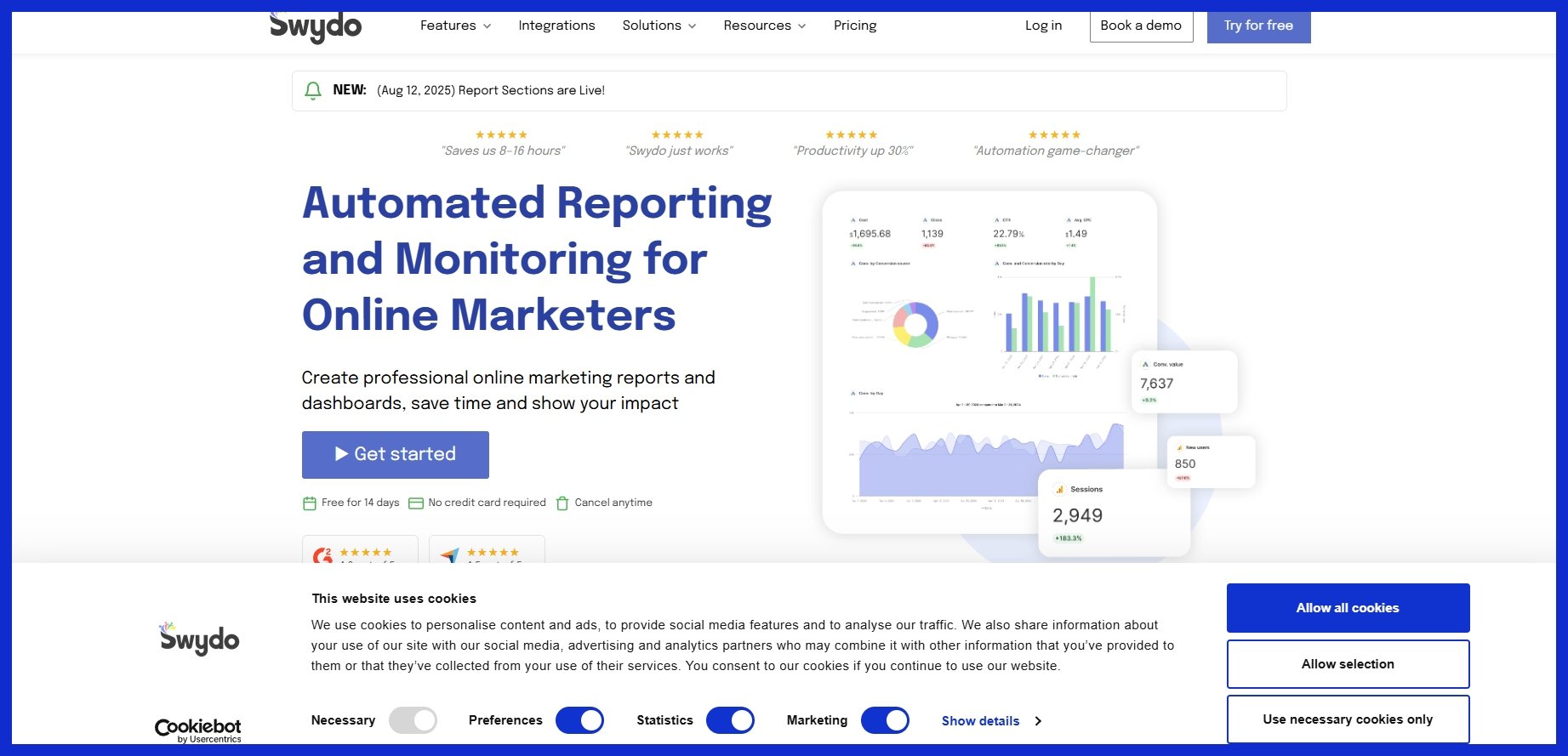Click the credit card icon
This screenshot has height=756, width=1568.
(x=416, y=503)
